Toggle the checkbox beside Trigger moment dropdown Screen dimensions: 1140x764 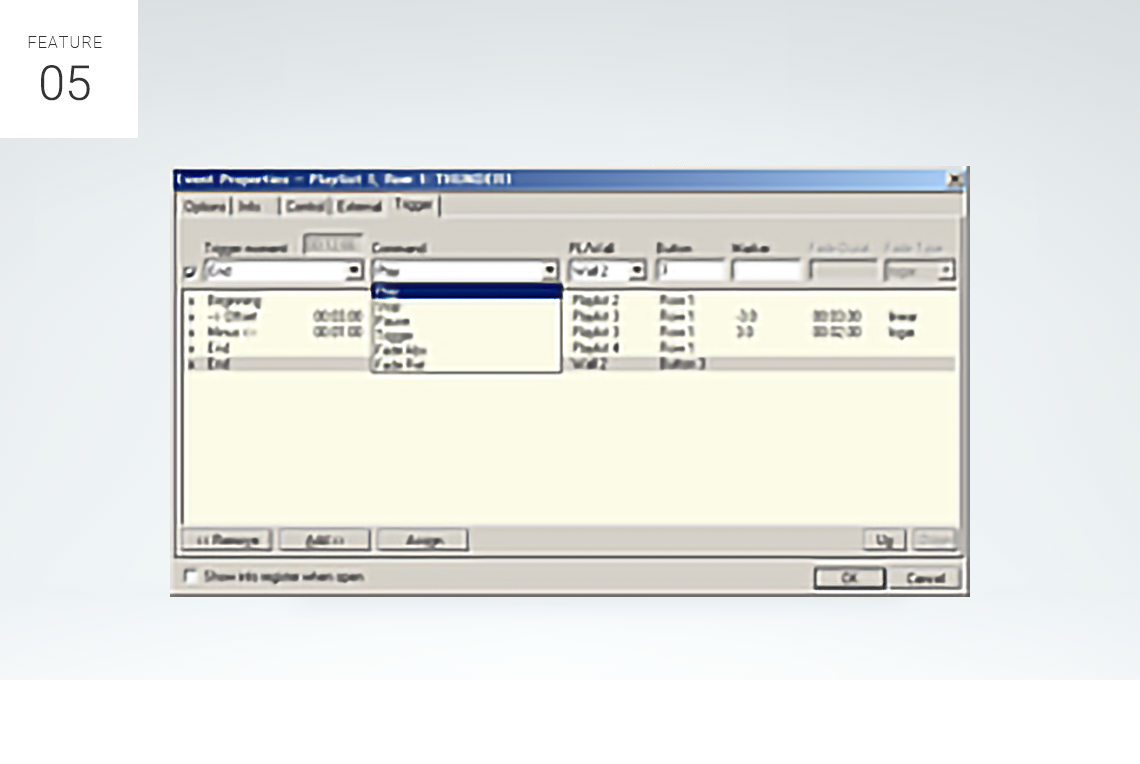pos(190,271)
